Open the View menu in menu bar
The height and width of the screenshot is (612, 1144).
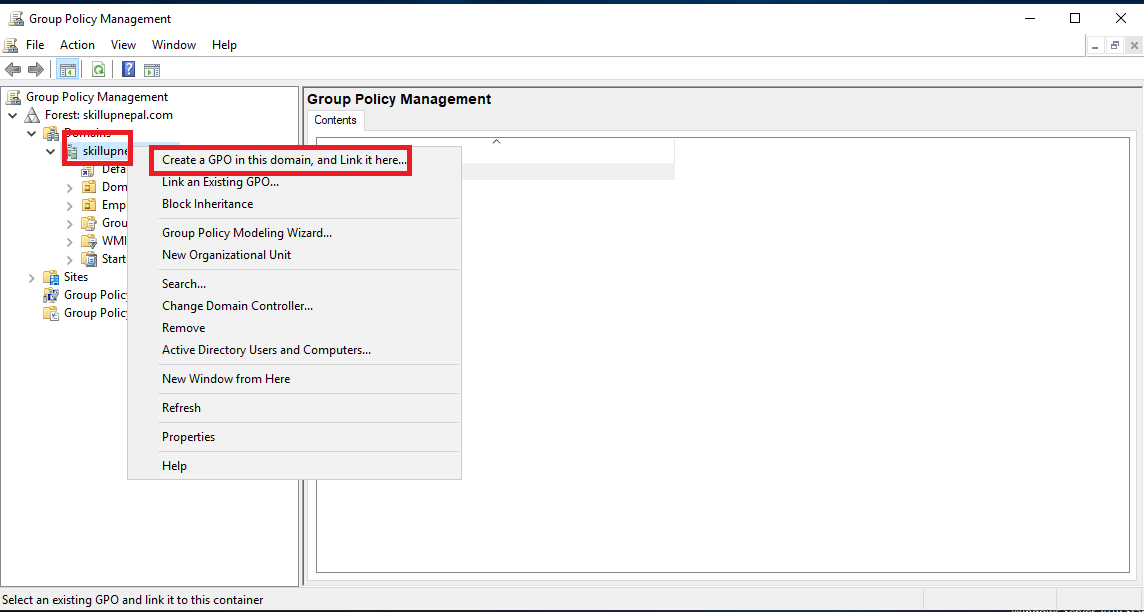click(123, 44)
